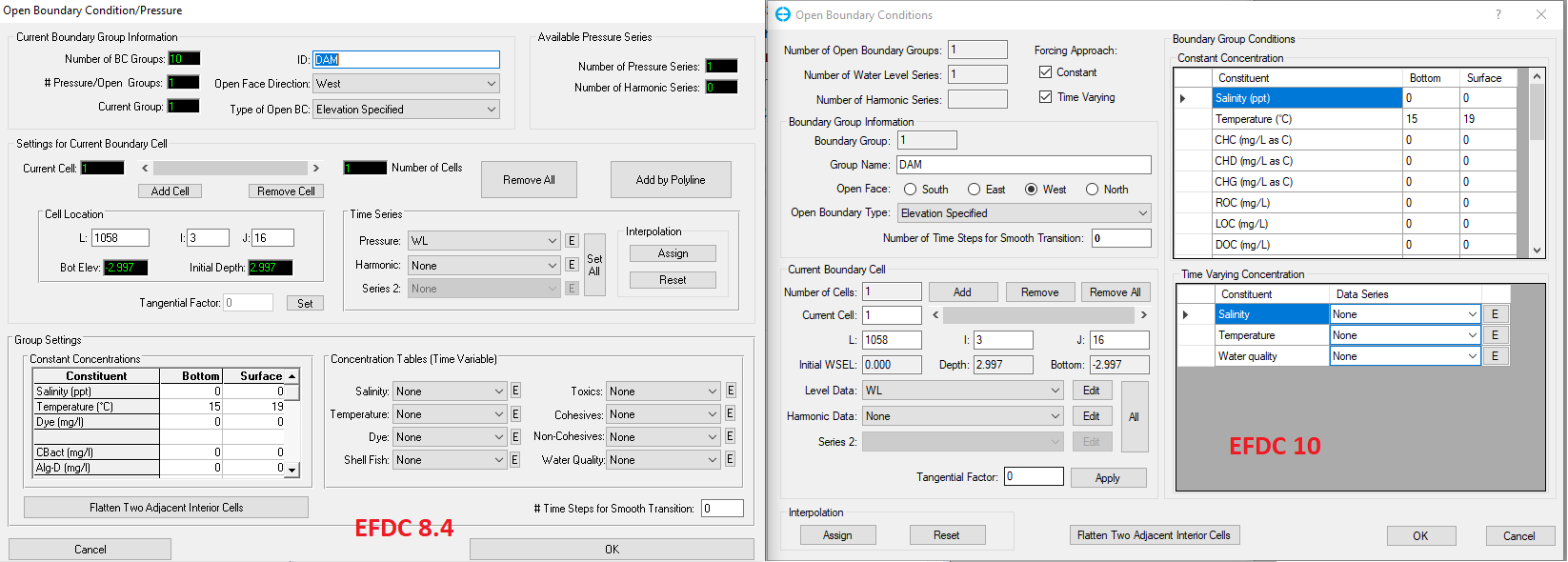Click the Current Cell slider in EFDC 8.4

(x=230, y=169)
